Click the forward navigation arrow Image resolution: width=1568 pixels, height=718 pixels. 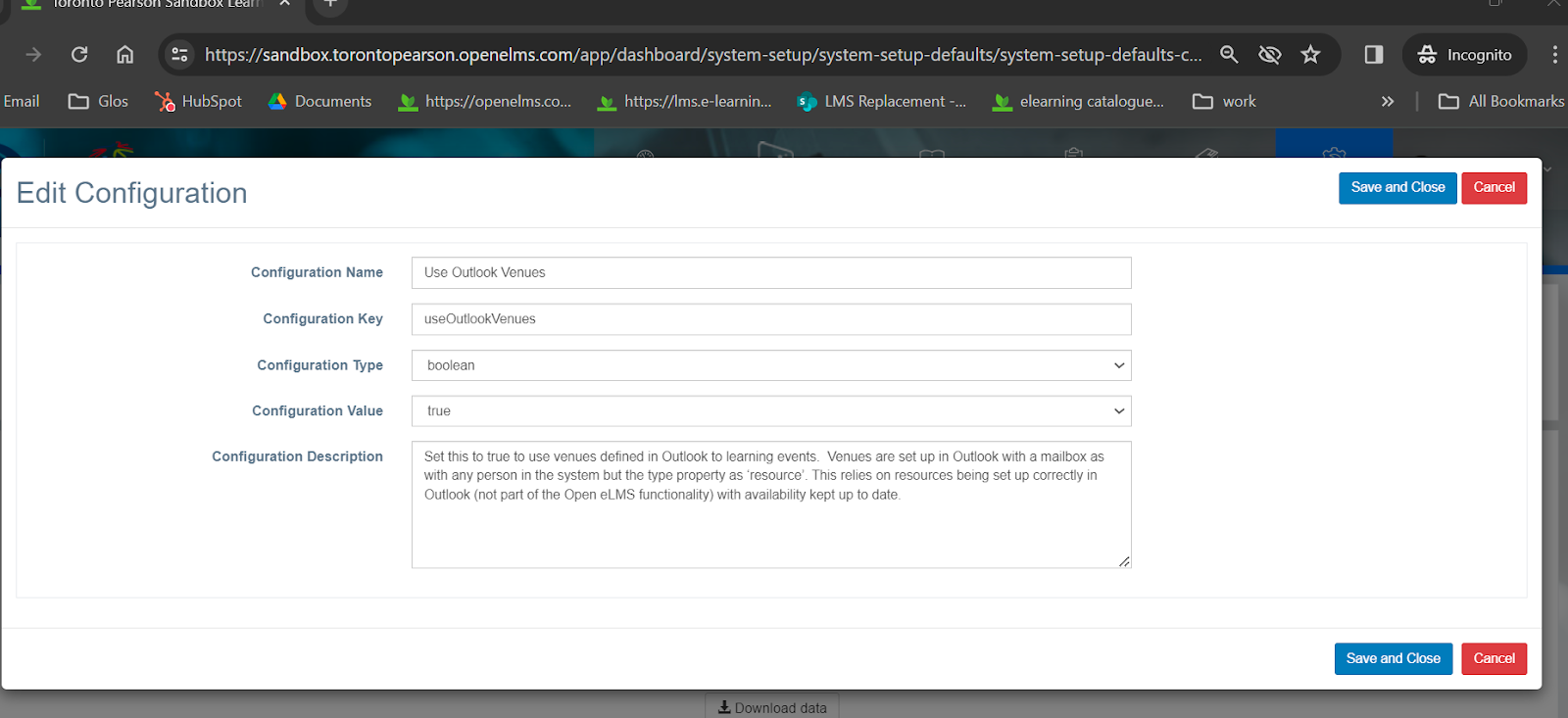(x=33, y=54)
